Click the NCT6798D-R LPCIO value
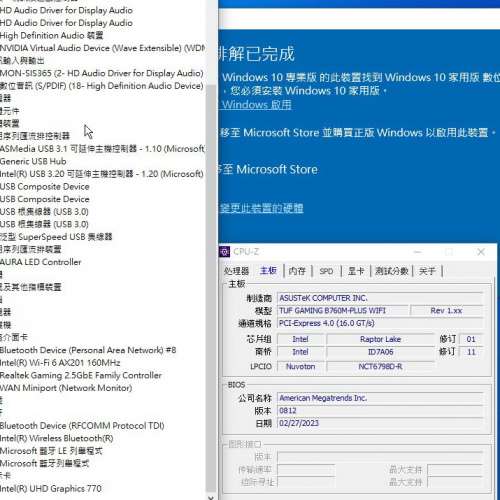This screenshot has height=500, width=500. (x=380, y=367)
